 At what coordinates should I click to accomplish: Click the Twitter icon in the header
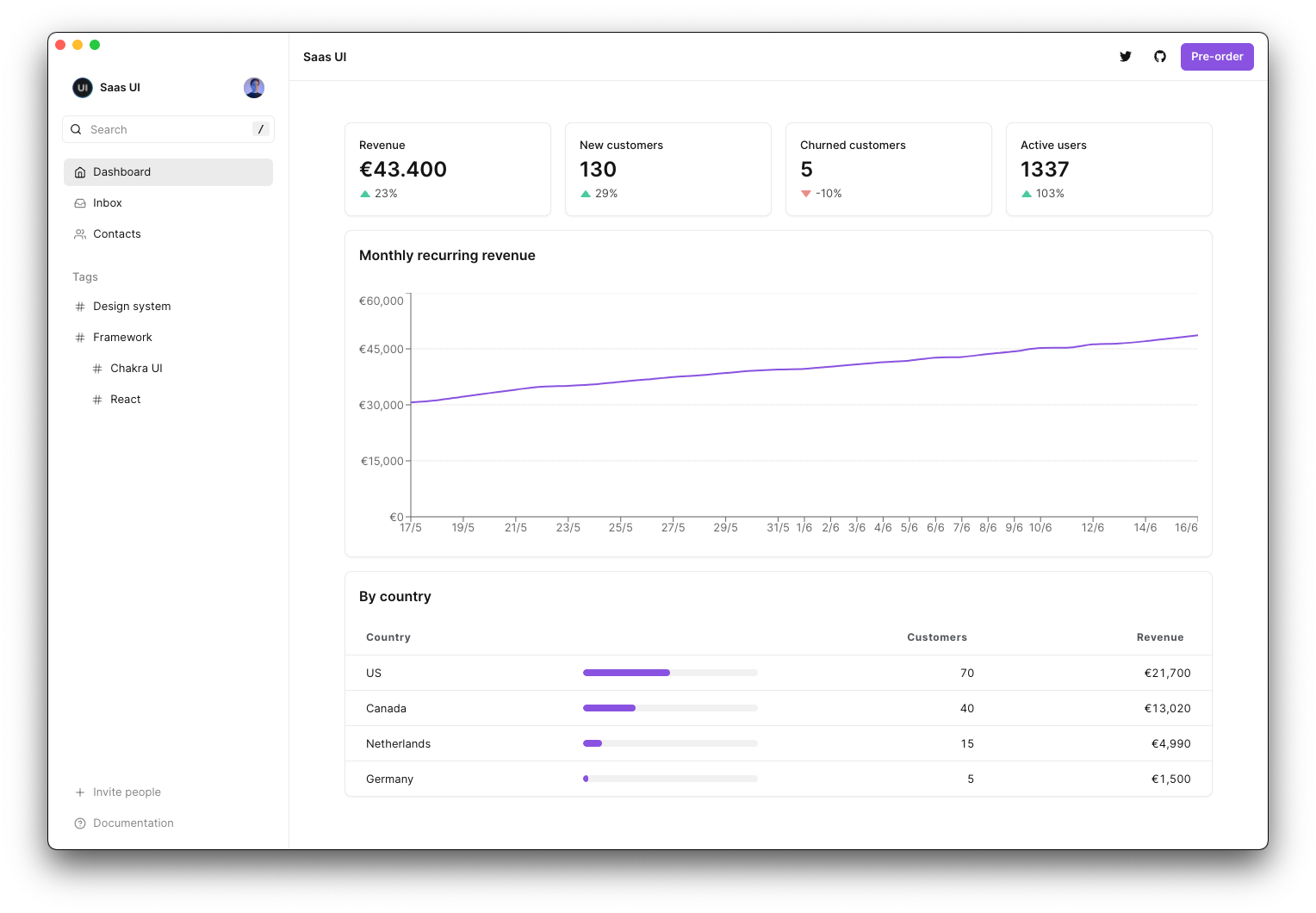[x=1126, y=56]
